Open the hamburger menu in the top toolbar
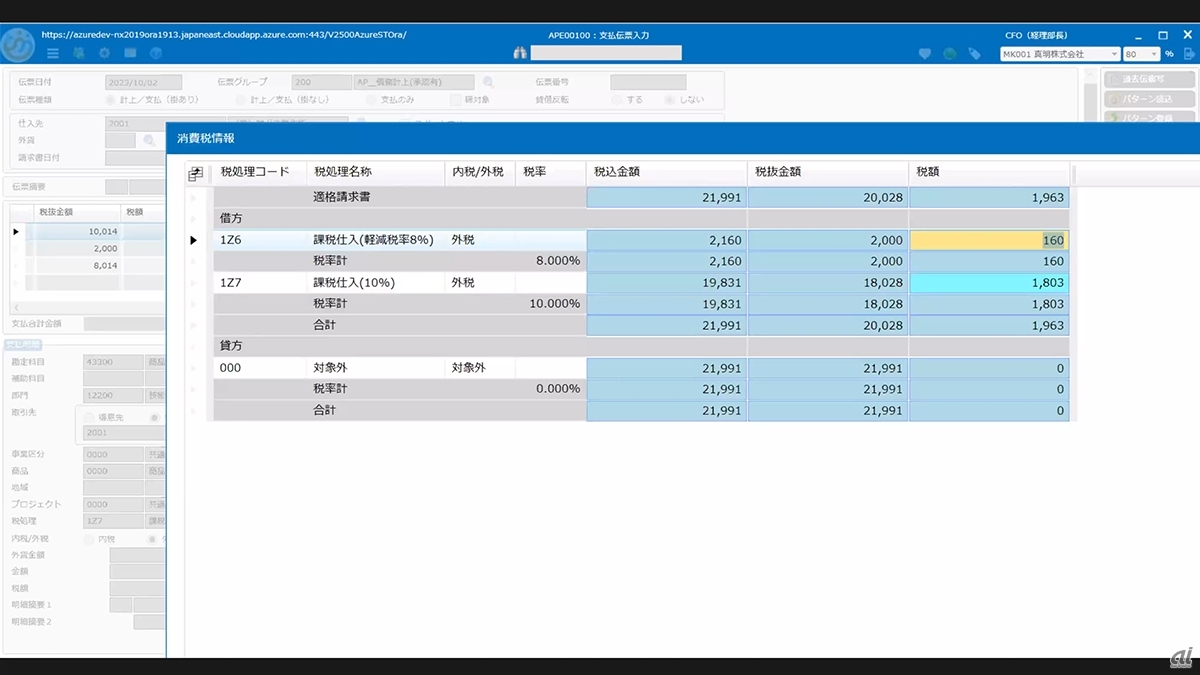1200x675 pixels. (53, 53)
